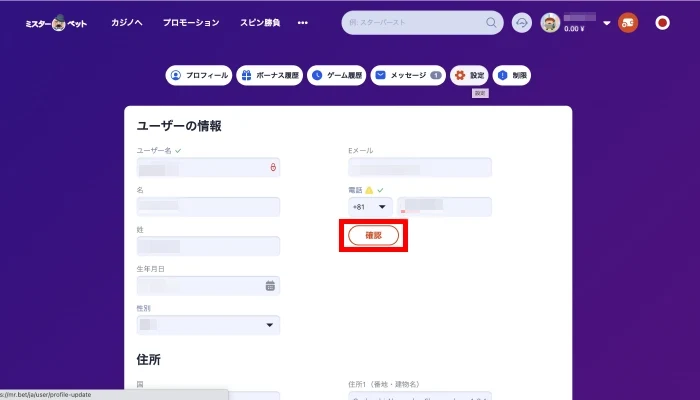Open the red wallet deposit icon
The width and height of the screenshot is (700, 400).
[x=628, y=22]
